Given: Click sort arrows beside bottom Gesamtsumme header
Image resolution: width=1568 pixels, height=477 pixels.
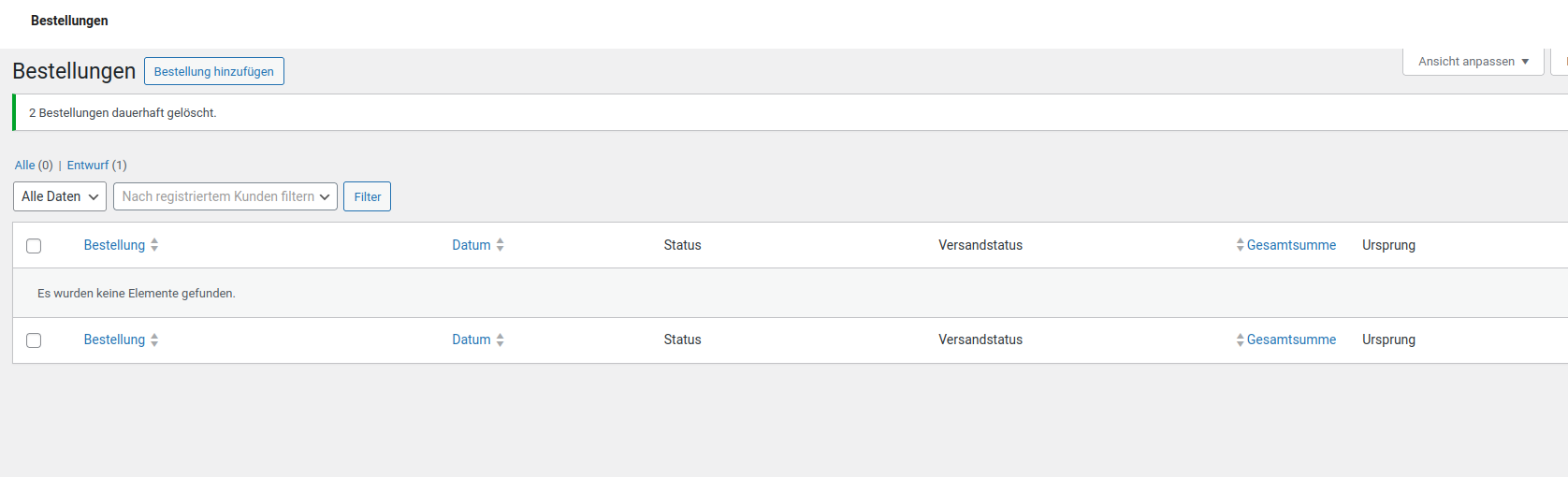Looking at the screenshot, I should [1240, 340].
